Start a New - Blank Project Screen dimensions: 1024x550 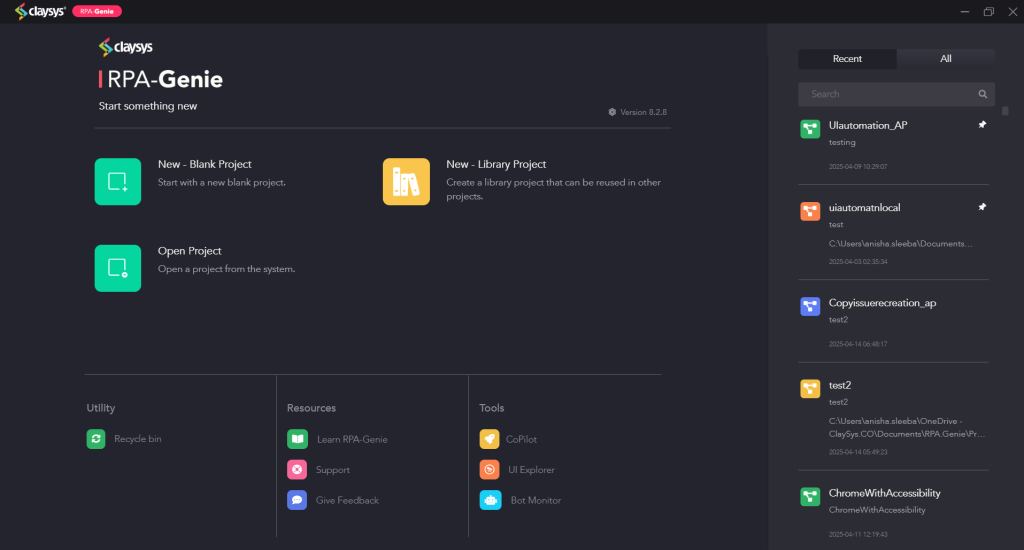point(204,164)
